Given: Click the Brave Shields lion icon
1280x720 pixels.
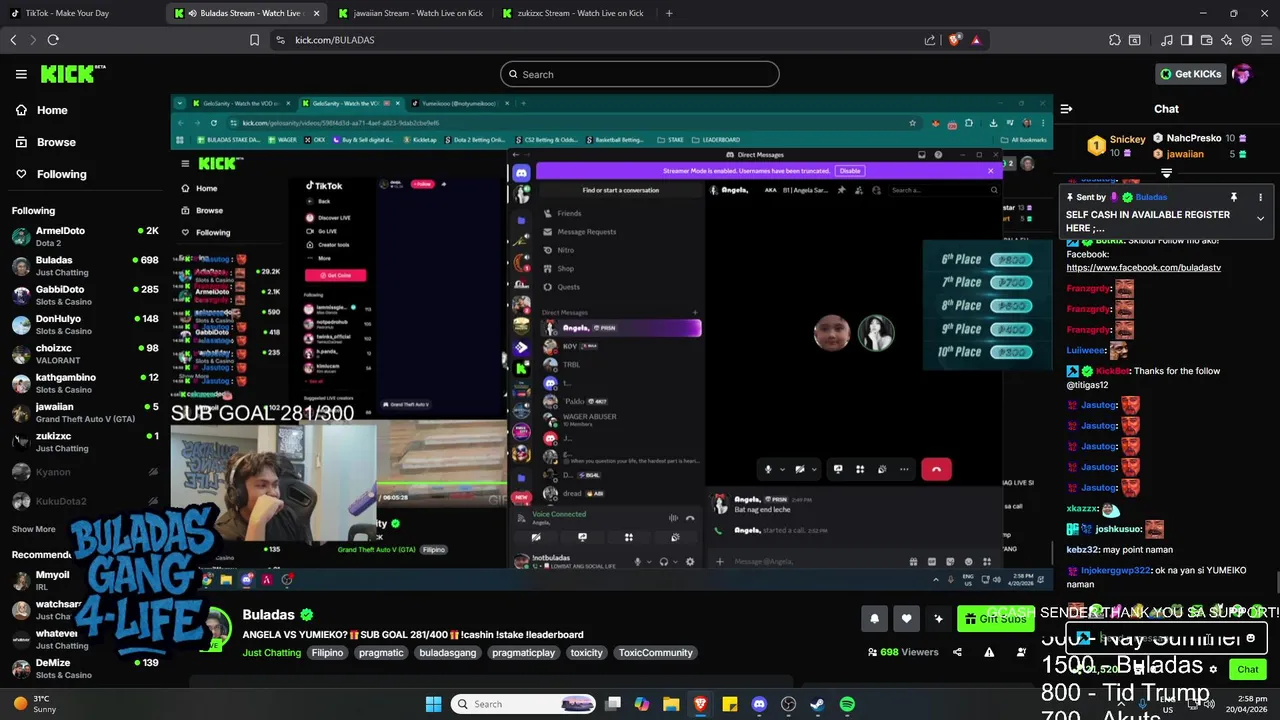Looking at the screenshot, I should tap(954, 40).
